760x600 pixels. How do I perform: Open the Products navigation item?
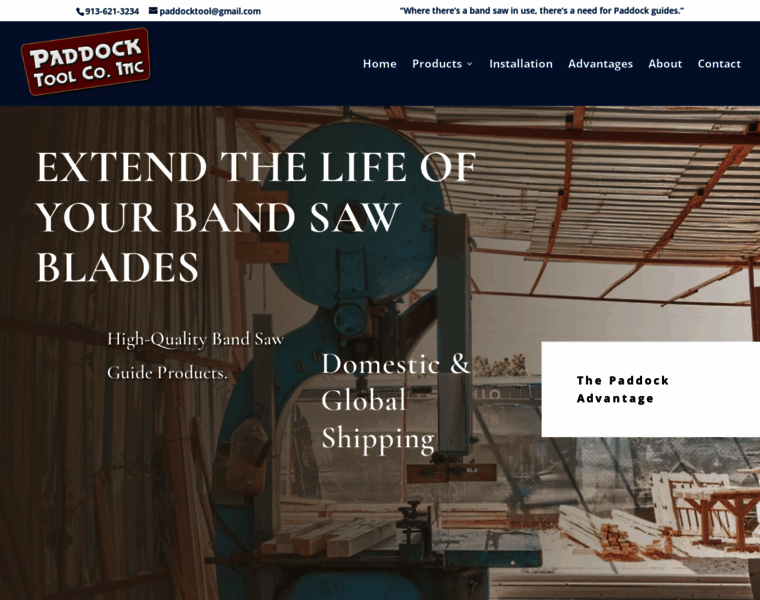point(437,63)
